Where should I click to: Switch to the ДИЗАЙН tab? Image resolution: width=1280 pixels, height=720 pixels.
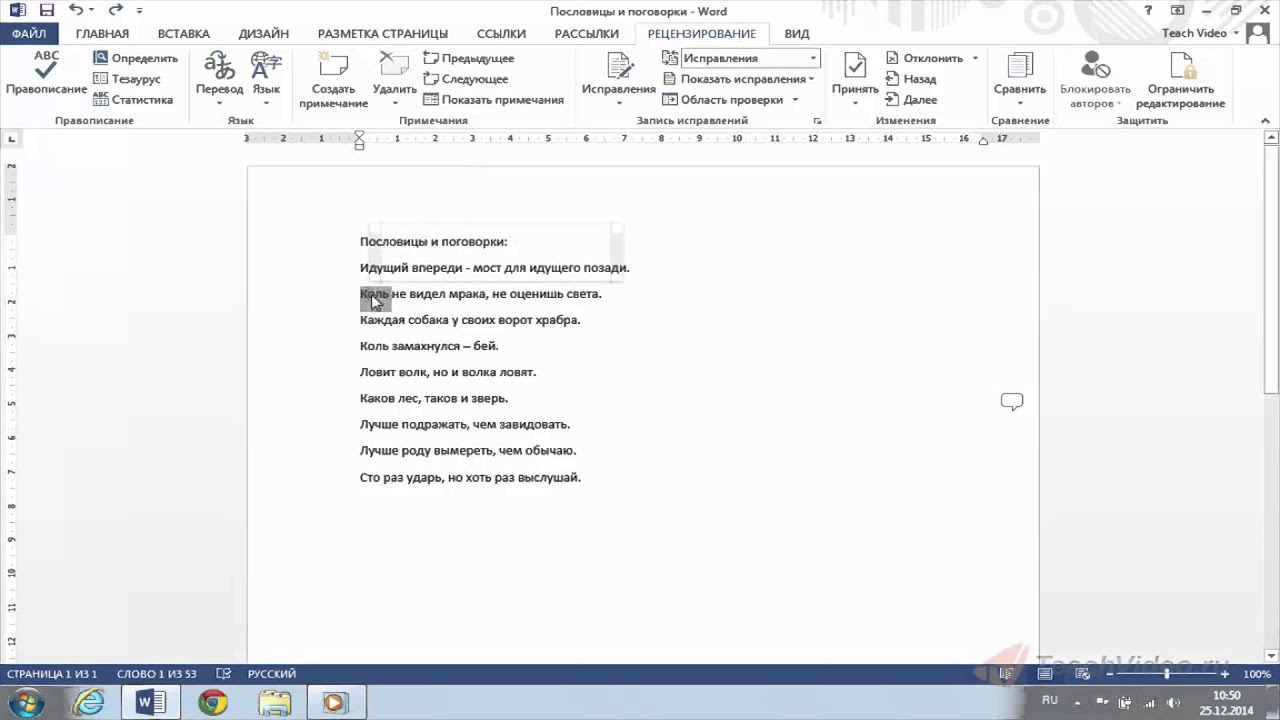264,33
